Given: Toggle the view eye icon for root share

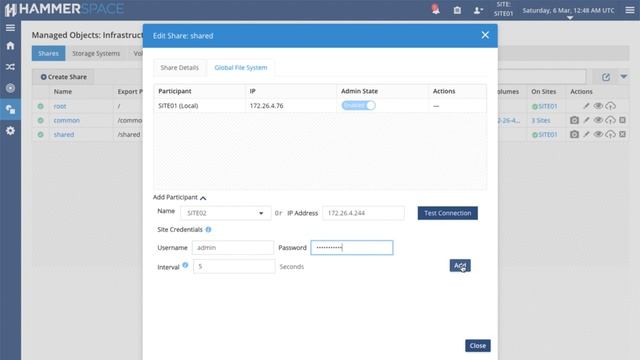Looking at the screenshot, I should (x=598, y=106).
